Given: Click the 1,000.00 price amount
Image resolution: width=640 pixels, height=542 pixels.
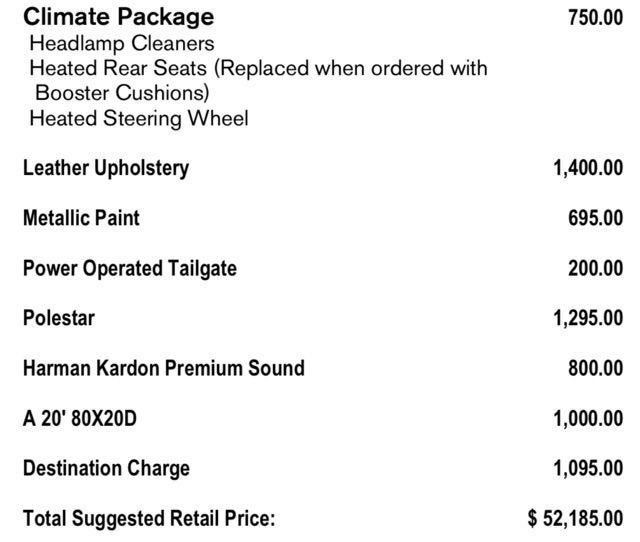Looking at the screenshot, I should [x=588, y=418].
